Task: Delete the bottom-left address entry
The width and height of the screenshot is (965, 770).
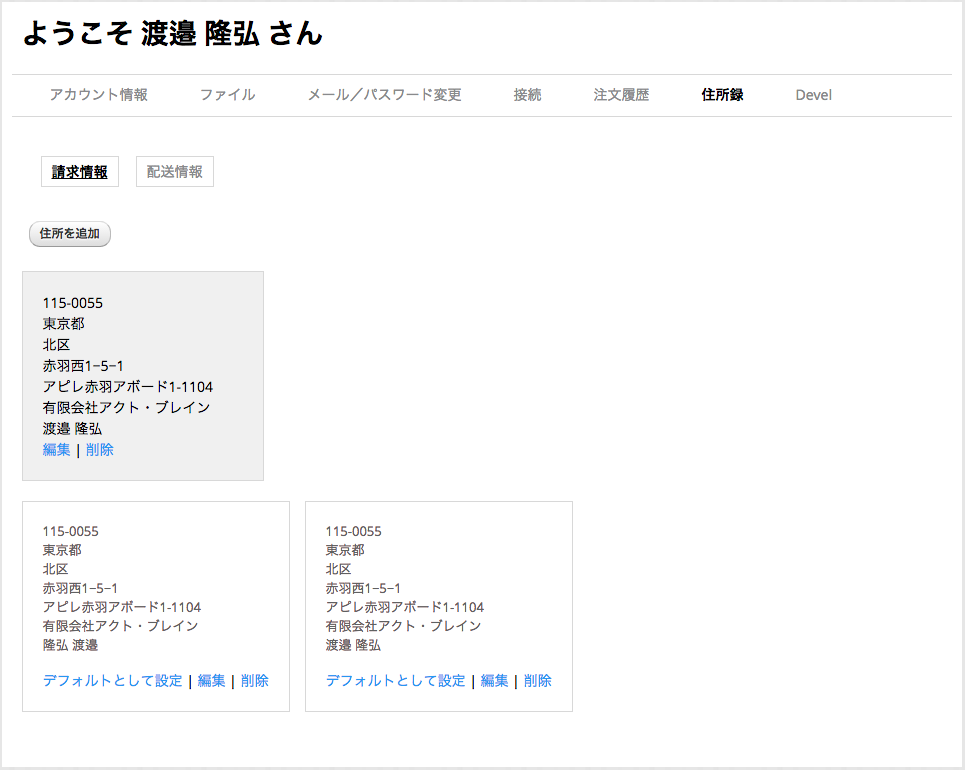Action: pyautogui.click(x=254, y=680)
